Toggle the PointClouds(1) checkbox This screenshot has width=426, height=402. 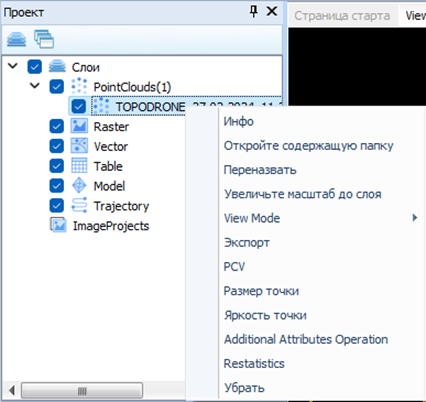[57, 86]
